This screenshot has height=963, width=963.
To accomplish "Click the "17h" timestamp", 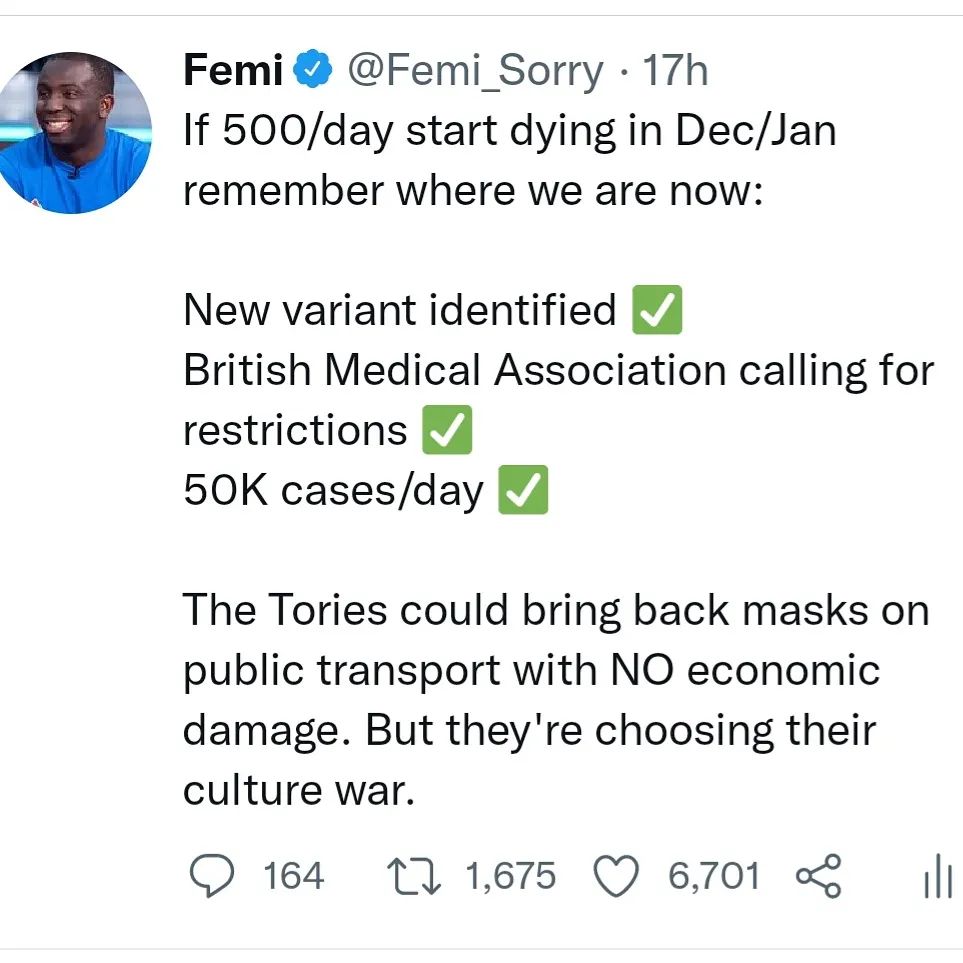I will coord(675,72).
